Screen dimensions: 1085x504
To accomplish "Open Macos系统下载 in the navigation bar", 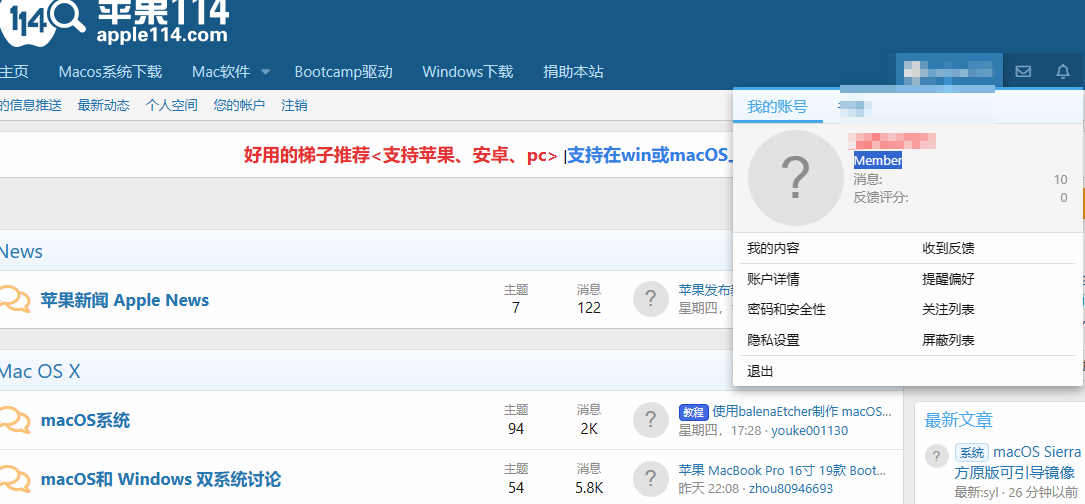I will [110, 71].
